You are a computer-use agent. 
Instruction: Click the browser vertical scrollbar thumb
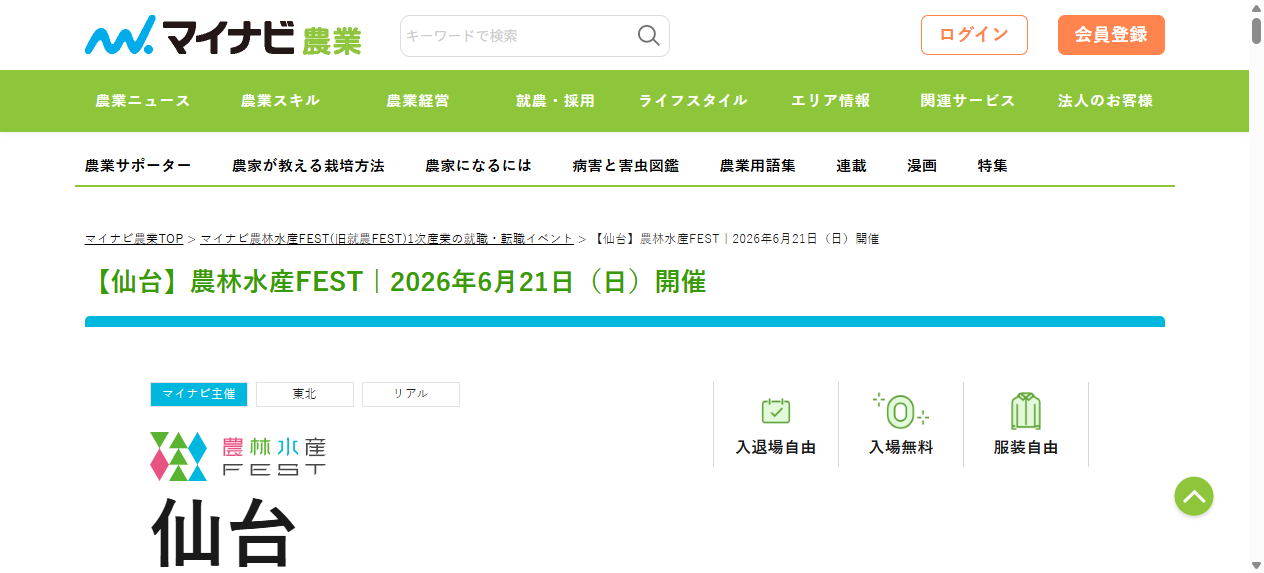pos(1256,24)
